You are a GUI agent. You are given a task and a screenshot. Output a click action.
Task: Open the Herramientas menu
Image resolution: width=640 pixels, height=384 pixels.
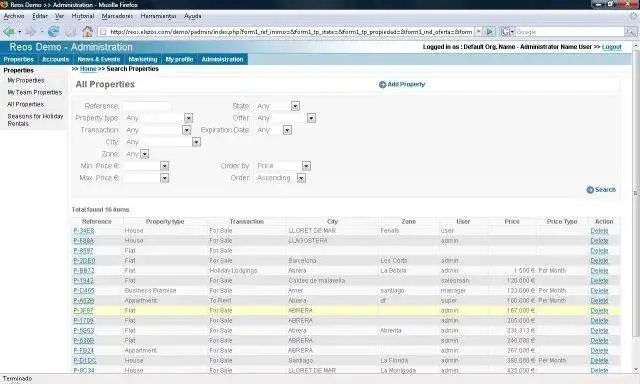tap(158, 16)
